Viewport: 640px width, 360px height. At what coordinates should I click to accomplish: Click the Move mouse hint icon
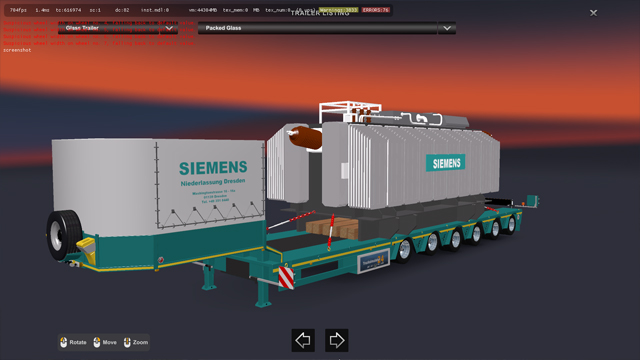pyautogui.click(x=97, y=342)
